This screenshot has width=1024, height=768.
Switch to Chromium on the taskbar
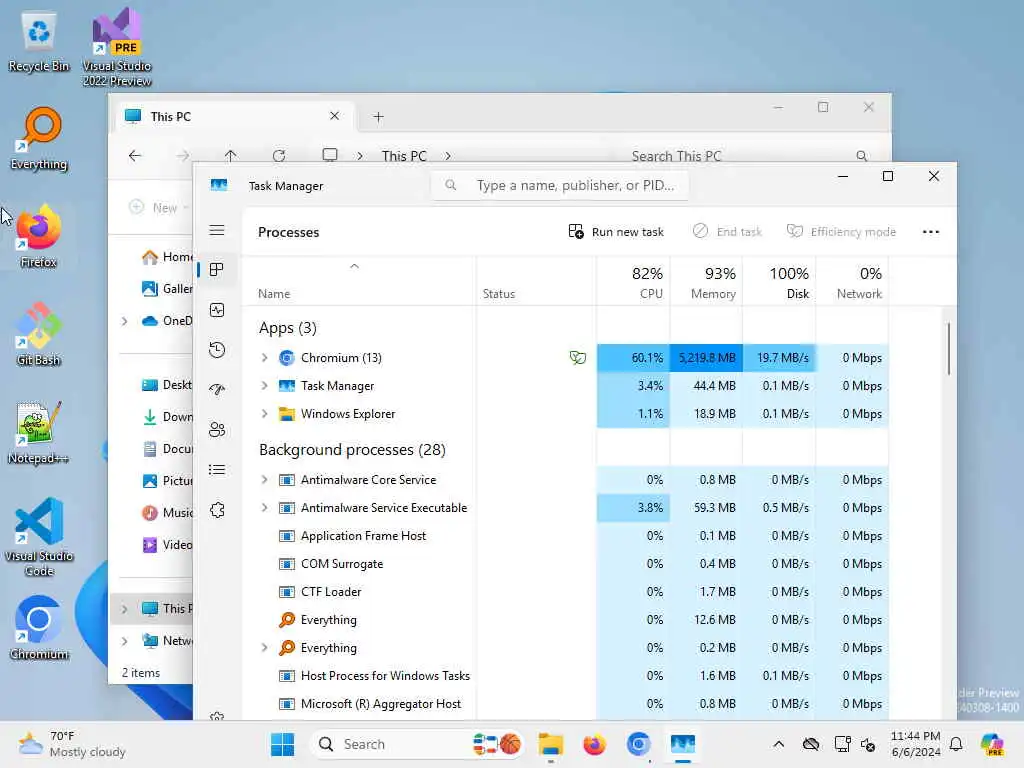[638, 744]
